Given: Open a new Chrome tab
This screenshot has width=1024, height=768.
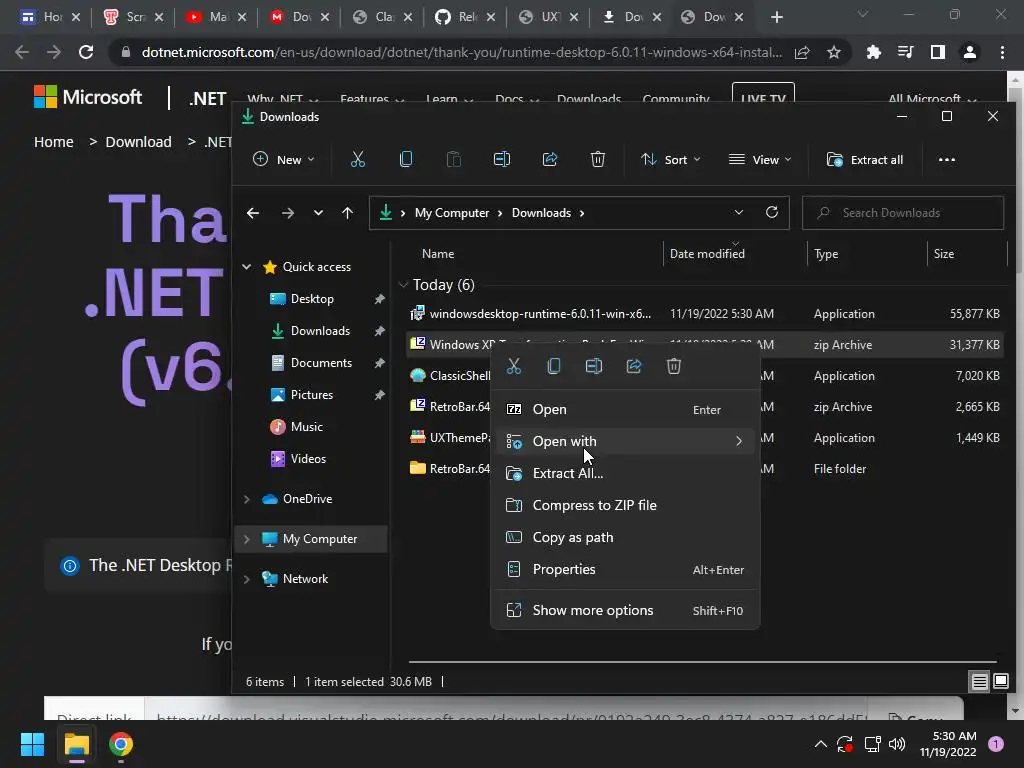Looking at the screenshot, I should tap(776, 17).
